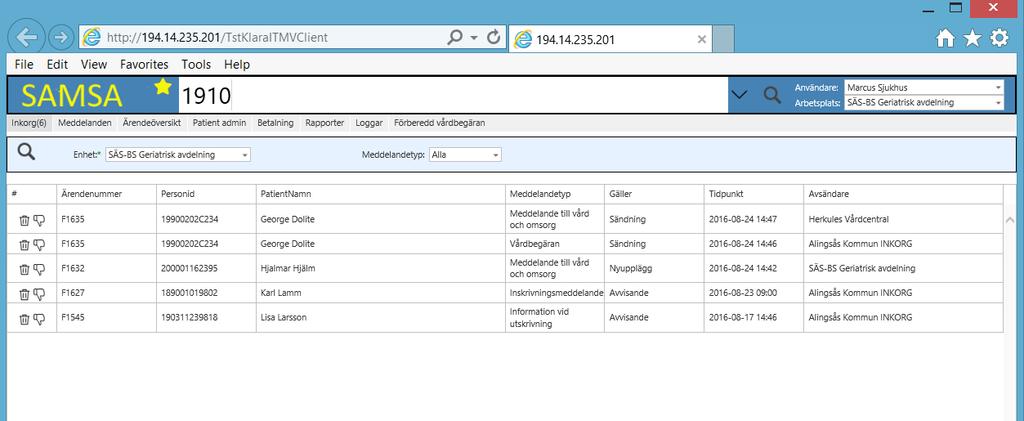This screenshot has height=421, width=1024.
Task: Open address bar search dropdown arrow
Action: [474, 38]
